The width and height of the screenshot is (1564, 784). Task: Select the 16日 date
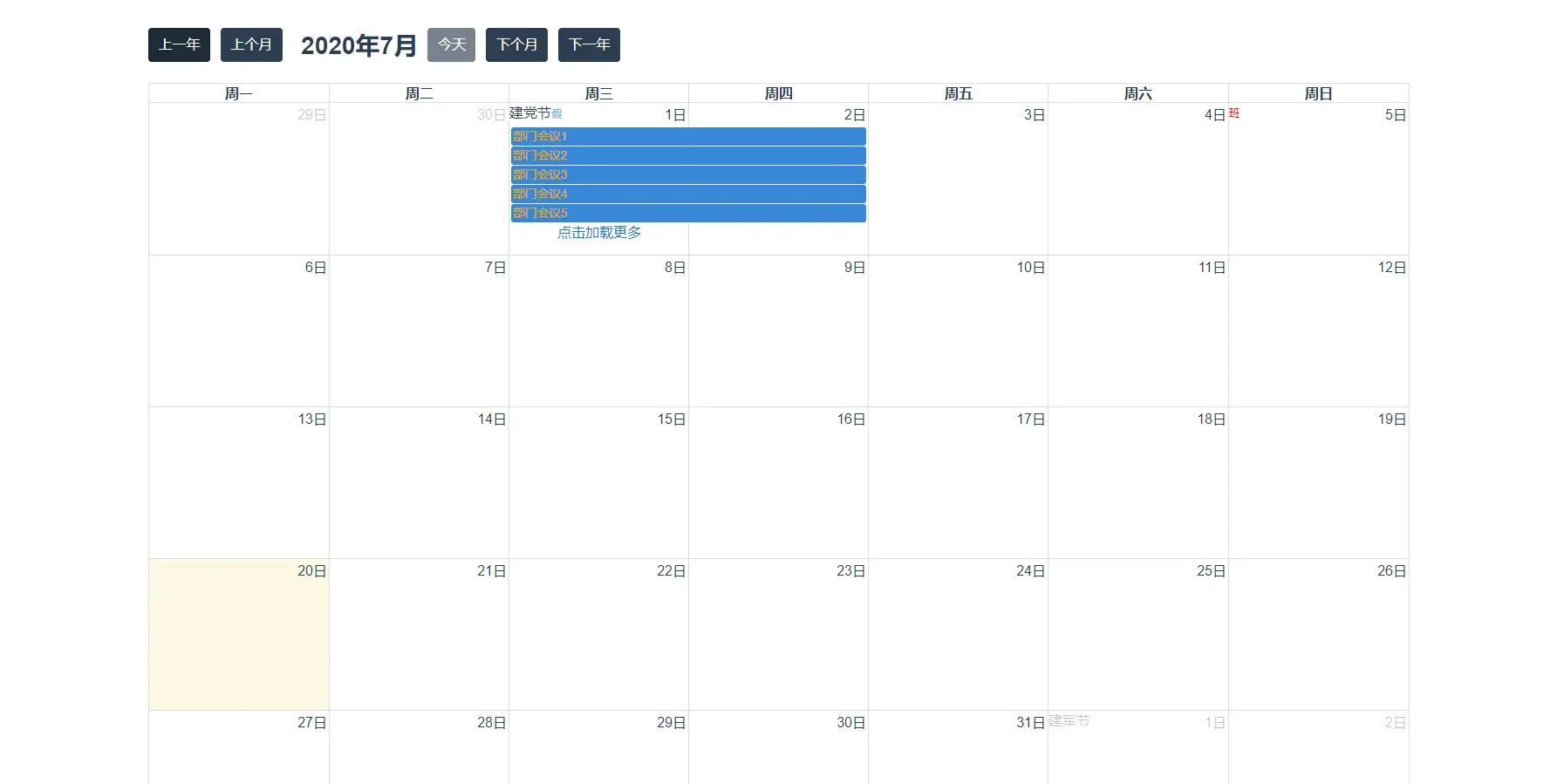[x=850, y=419]
